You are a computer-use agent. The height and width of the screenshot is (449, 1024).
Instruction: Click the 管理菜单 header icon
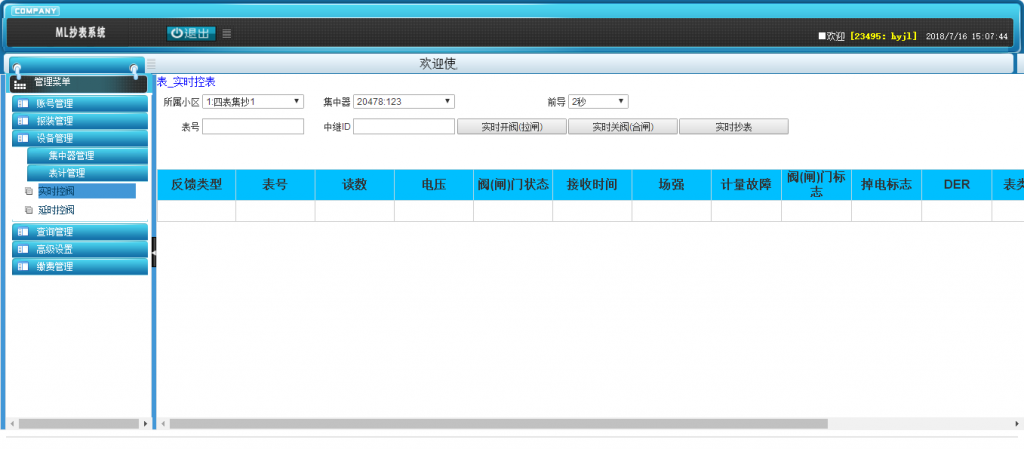(20, 83)
